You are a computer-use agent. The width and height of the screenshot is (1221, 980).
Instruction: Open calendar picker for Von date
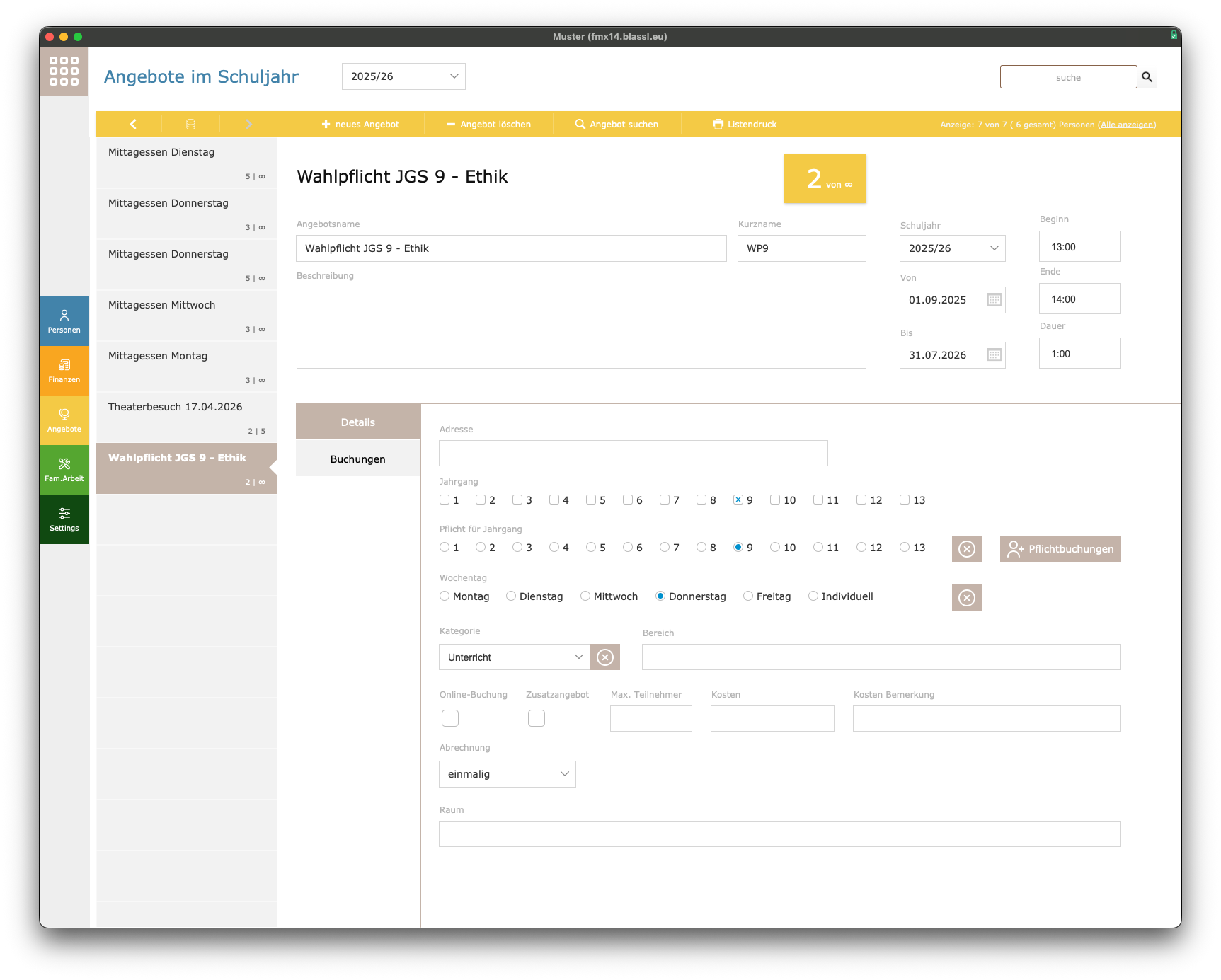click(994, 300)
